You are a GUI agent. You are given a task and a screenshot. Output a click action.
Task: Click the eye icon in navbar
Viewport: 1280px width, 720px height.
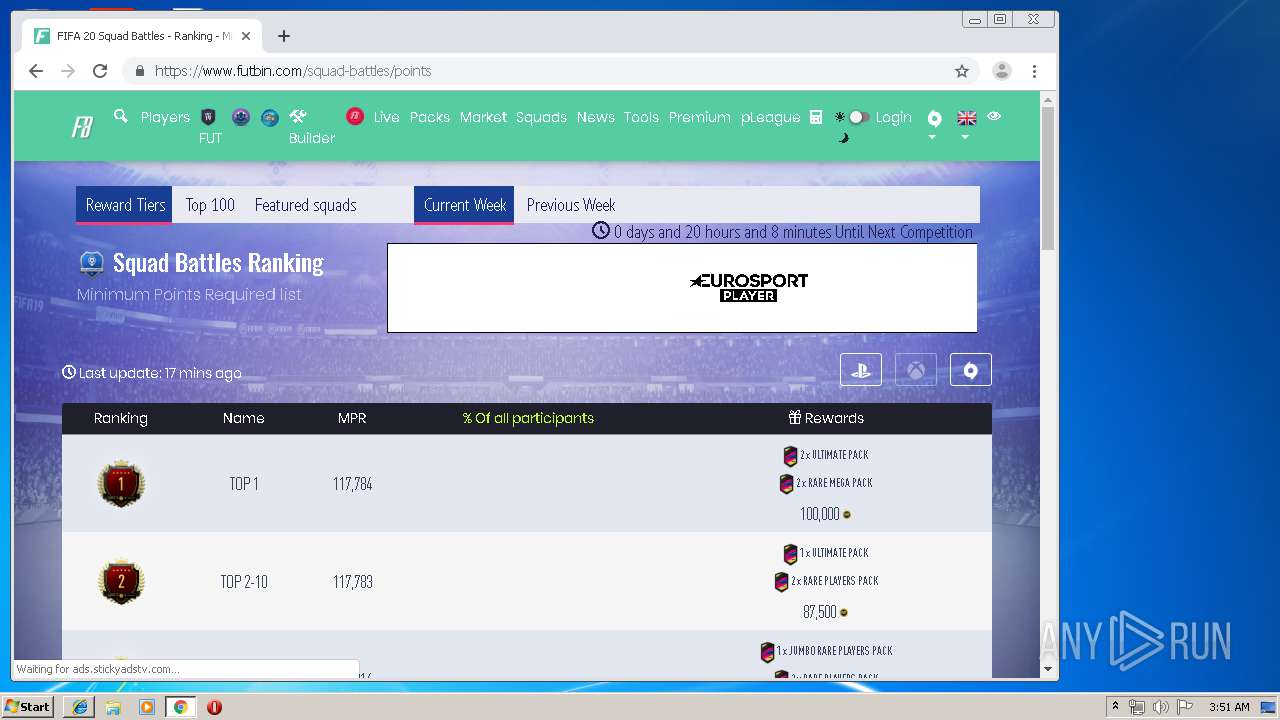click(x=994, y=116)
